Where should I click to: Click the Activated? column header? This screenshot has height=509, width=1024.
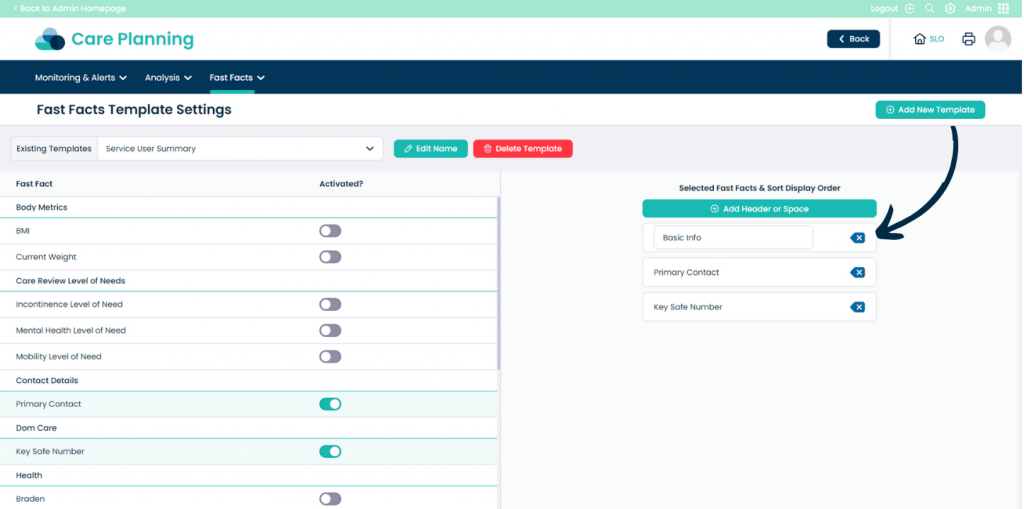point(341,184)
